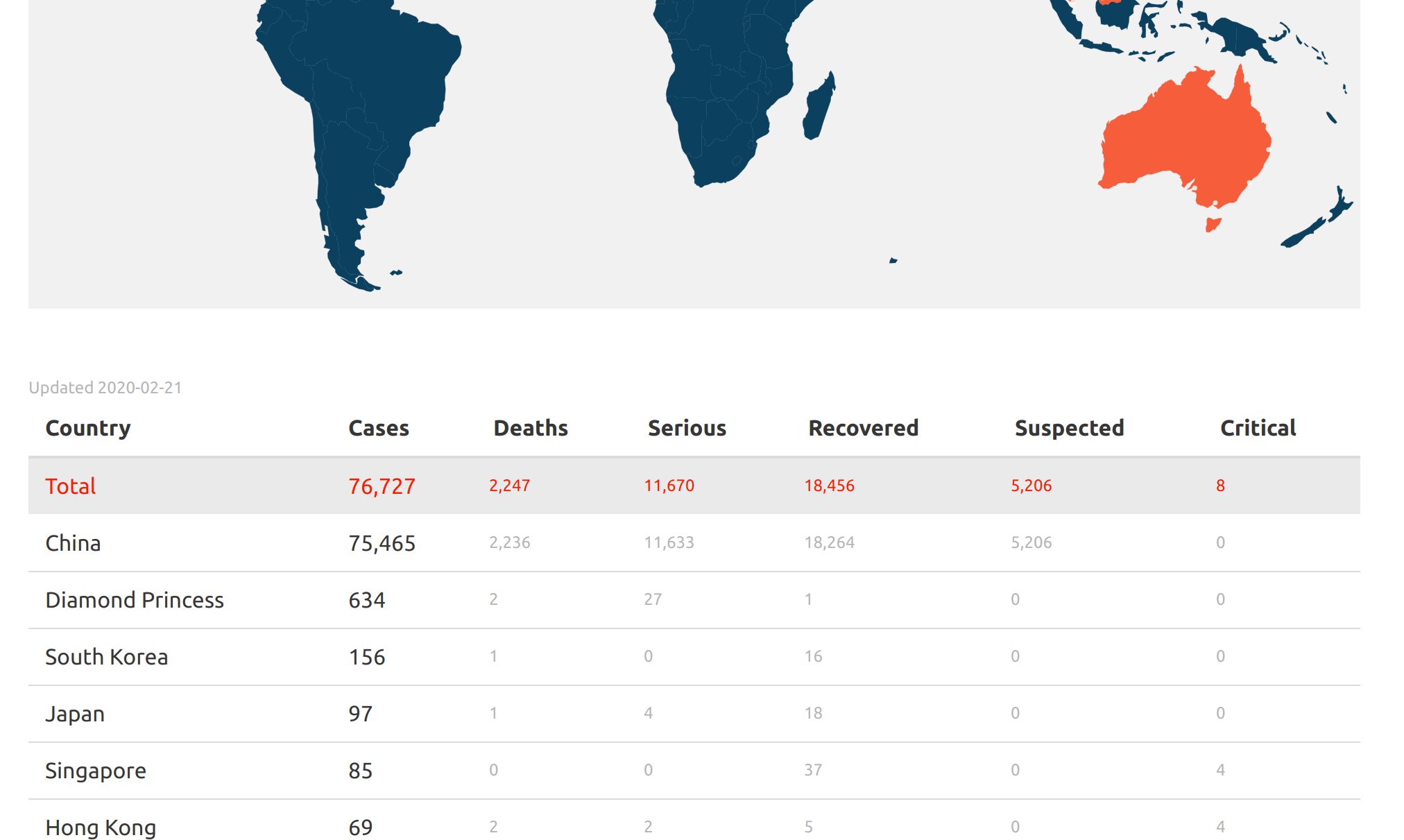Image resolution: width=1404 pixels, height=840 pixels.
Task: Click Australia on the map
Action: (1186, 139)
